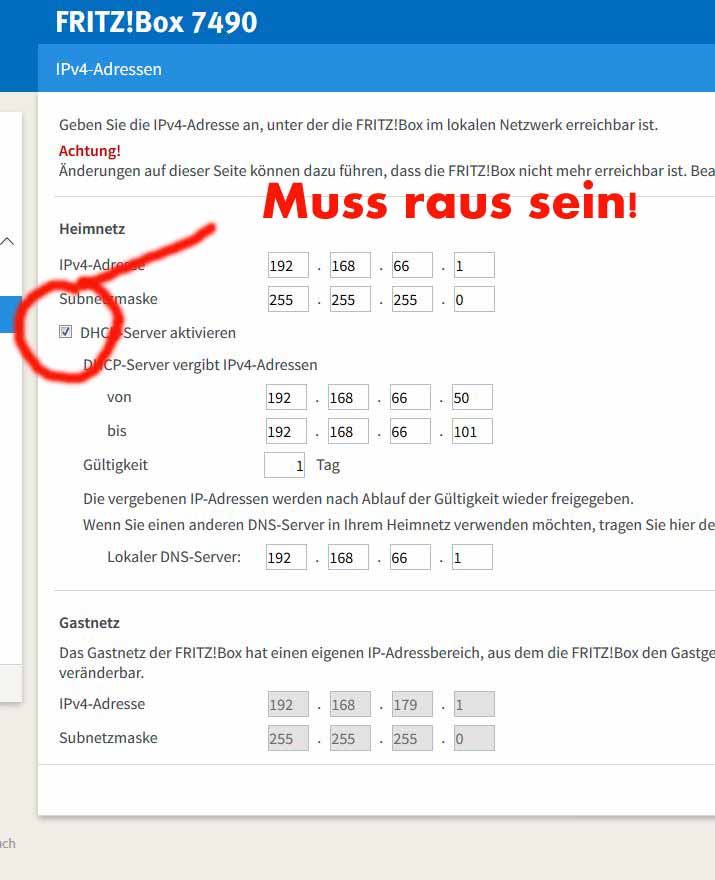Uncheck the DHCP-Server aktivieren checkbox
The width and height of the screenshot is (715, 880).
click(x=66, y=332)
